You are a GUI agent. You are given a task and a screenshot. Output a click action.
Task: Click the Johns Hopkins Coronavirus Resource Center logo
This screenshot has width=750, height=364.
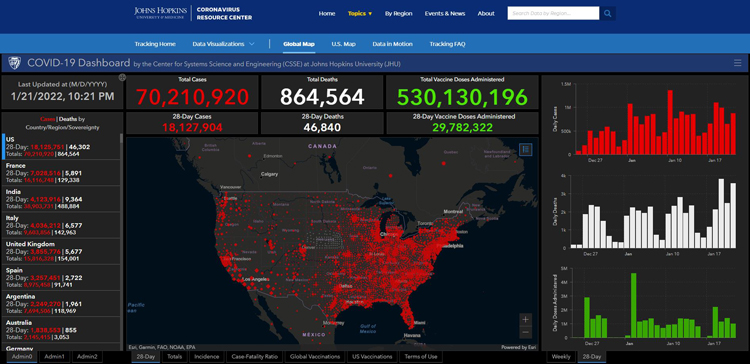[x=193, y=13]
